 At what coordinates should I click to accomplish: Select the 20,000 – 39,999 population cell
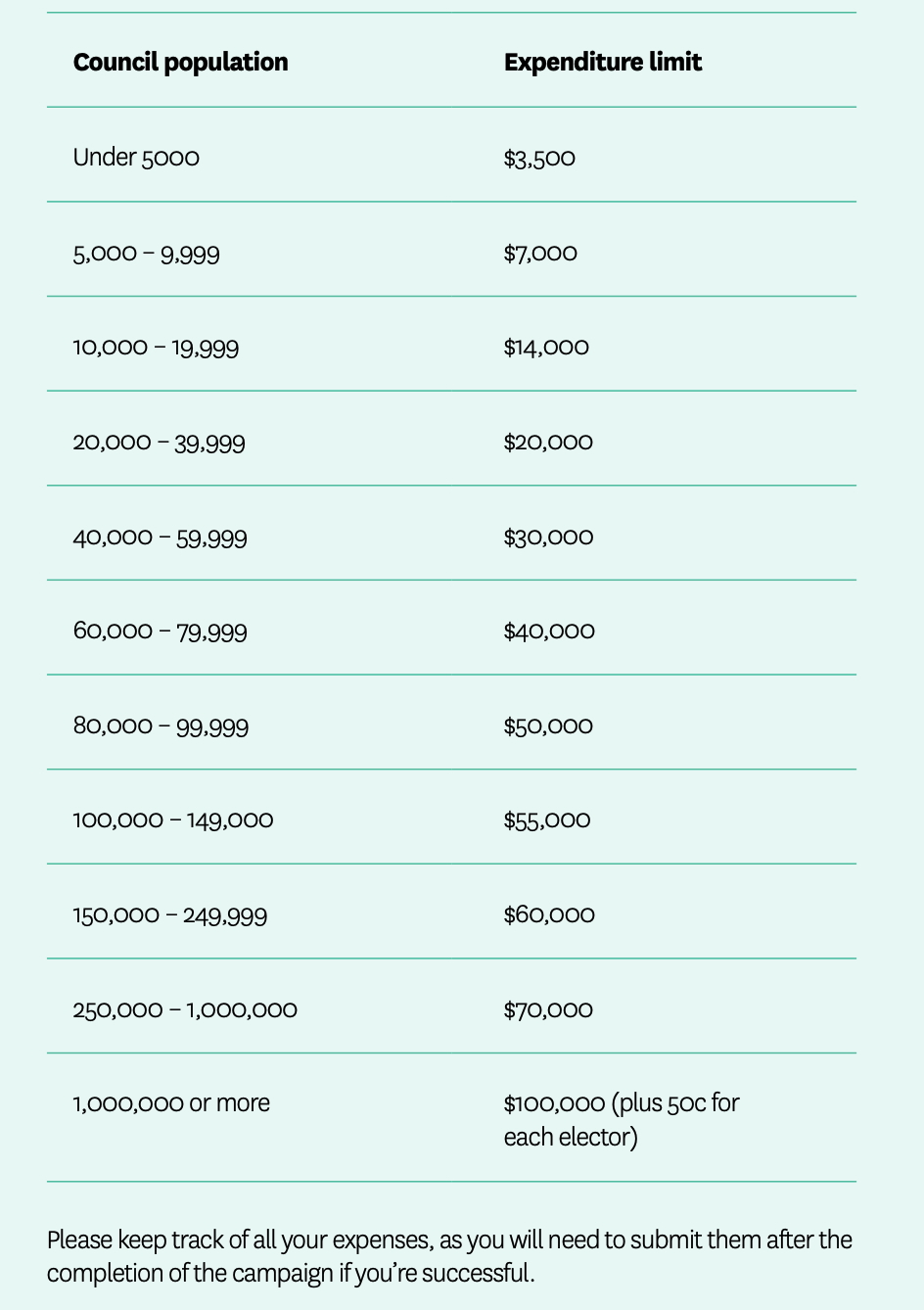pos(159,442)
